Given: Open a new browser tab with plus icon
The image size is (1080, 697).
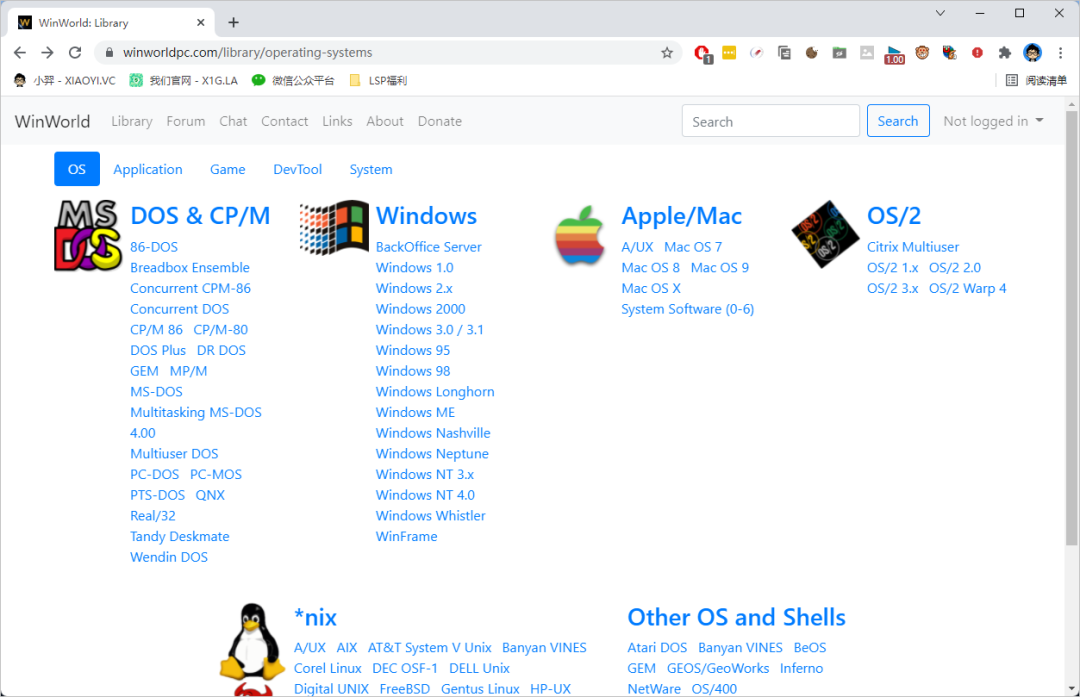Looking at the screenshot, I should (233, 22).
